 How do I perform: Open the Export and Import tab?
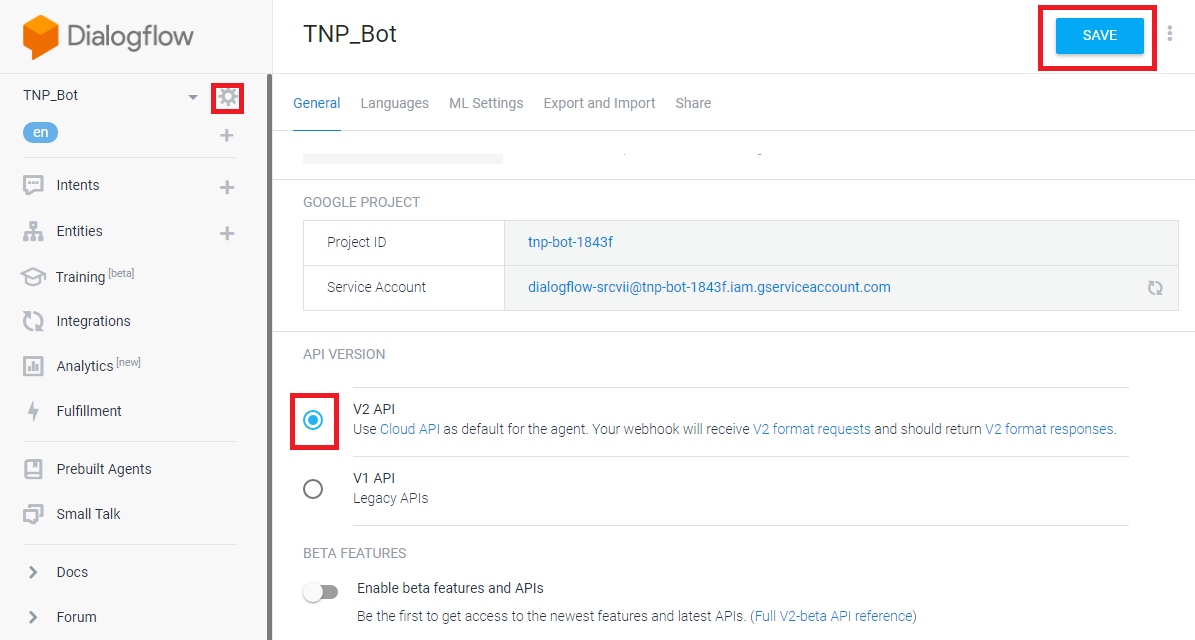pyautogui.click(x=599, y=103)
